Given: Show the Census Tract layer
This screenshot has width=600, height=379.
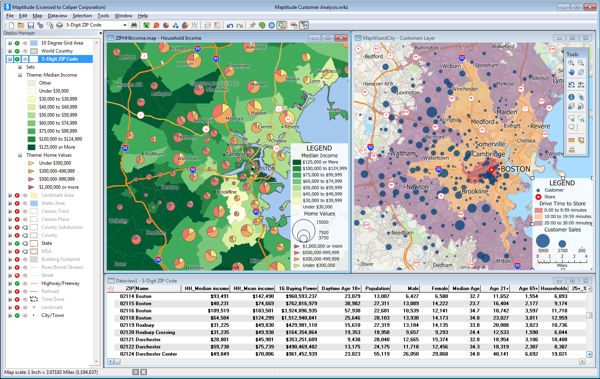Looking at the screenshot, I should tap(17, 211).
